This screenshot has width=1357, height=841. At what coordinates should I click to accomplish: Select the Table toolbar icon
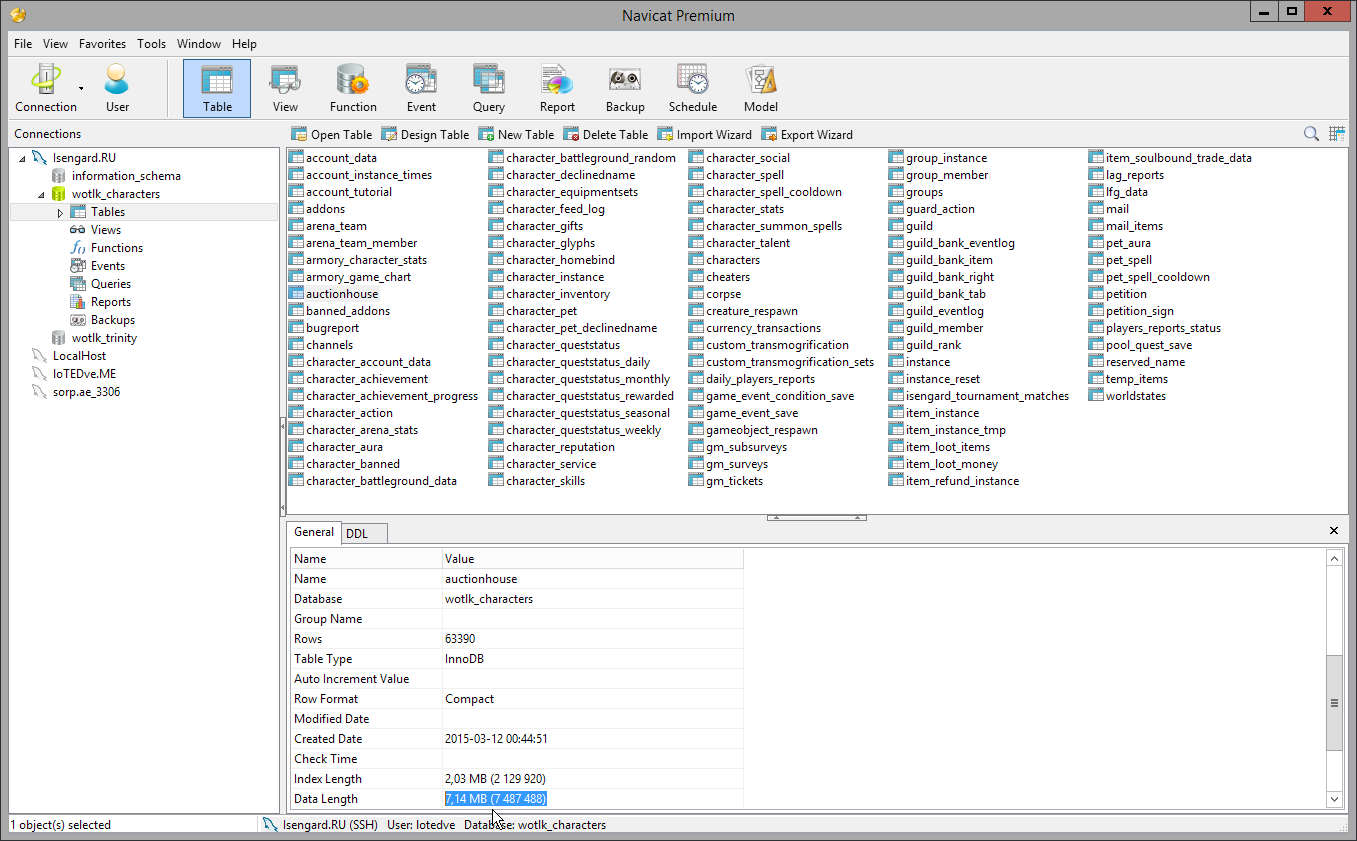[217, 88]
